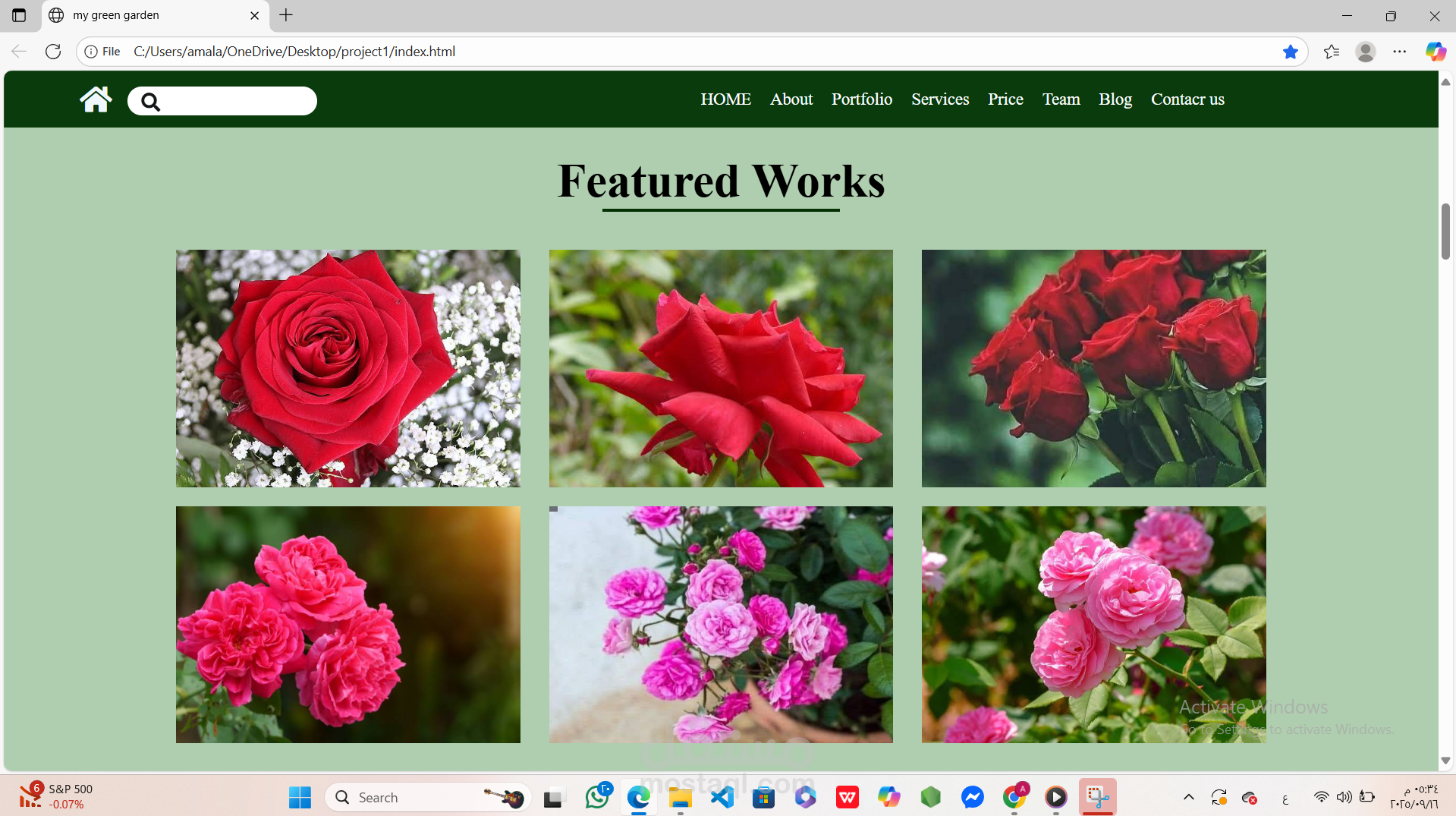Open the Portfolio nav item
Viewport: 1456px width, 816px height.
click(x=862, y=99)
